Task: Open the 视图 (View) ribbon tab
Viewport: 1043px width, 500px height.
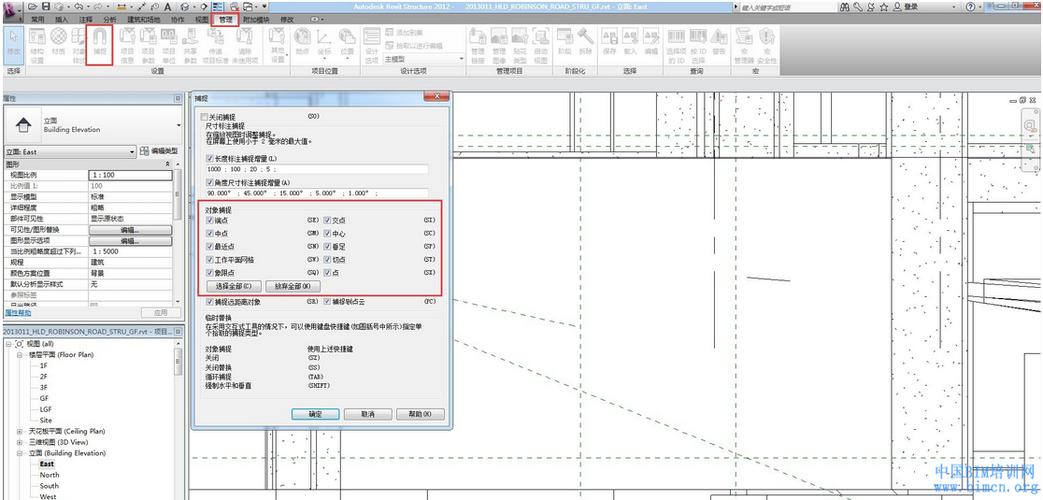Action: pos(202,19)
